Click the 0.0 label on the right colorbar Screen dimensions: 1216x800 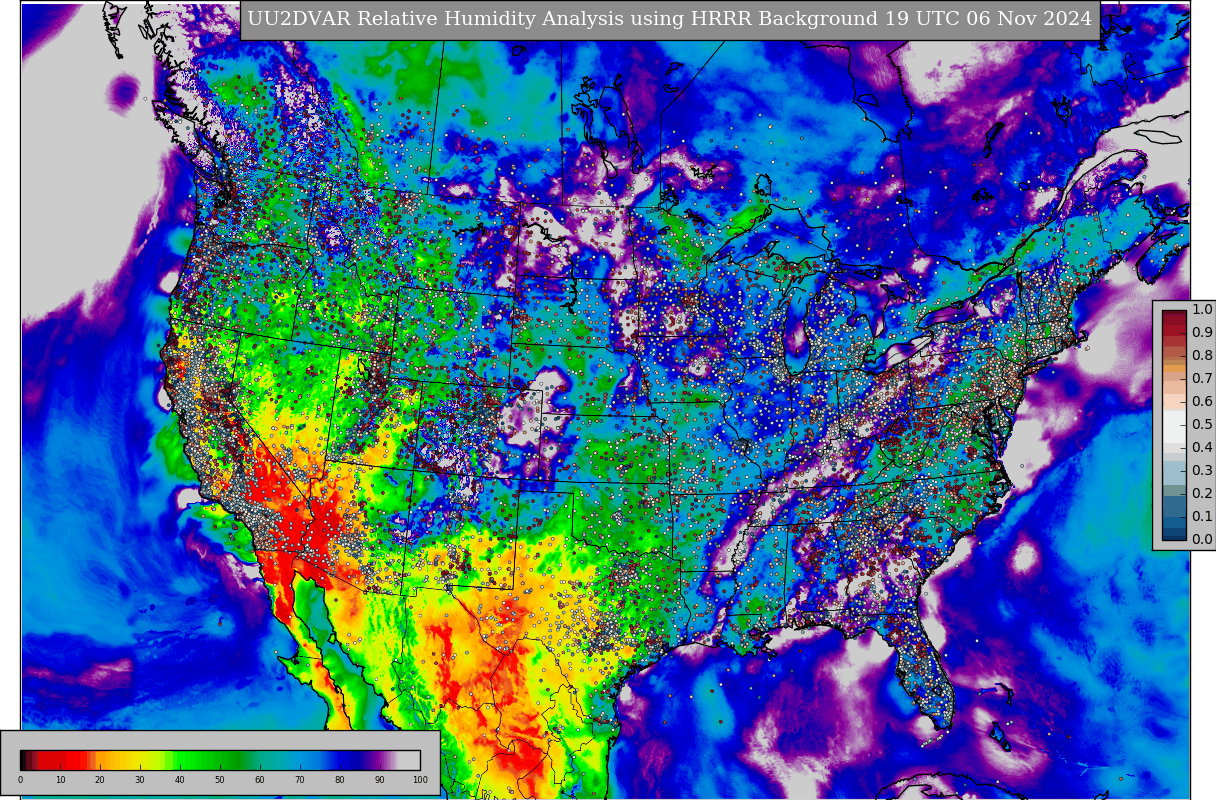click(1202, 540)
